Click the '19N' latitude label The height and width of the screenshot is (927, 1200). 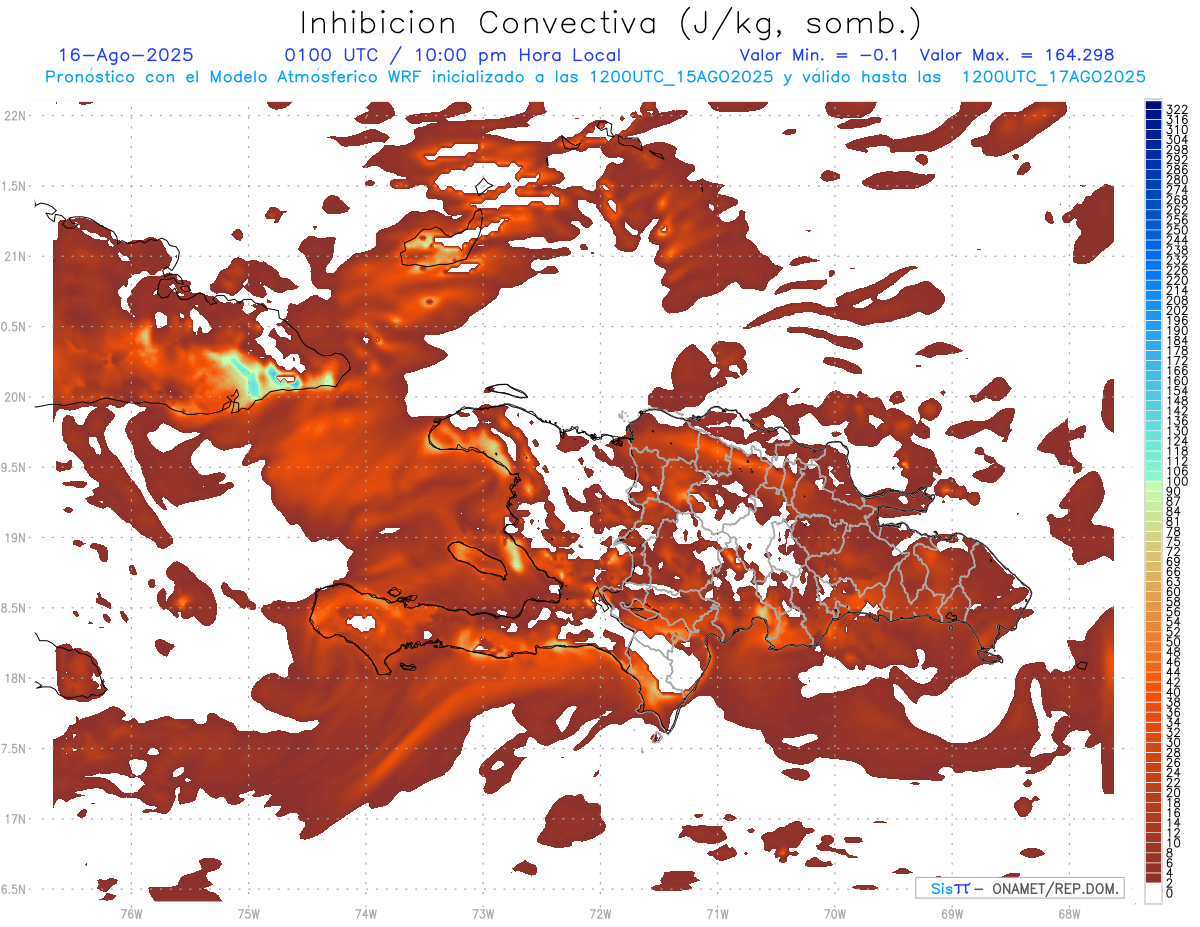[17, 537]
